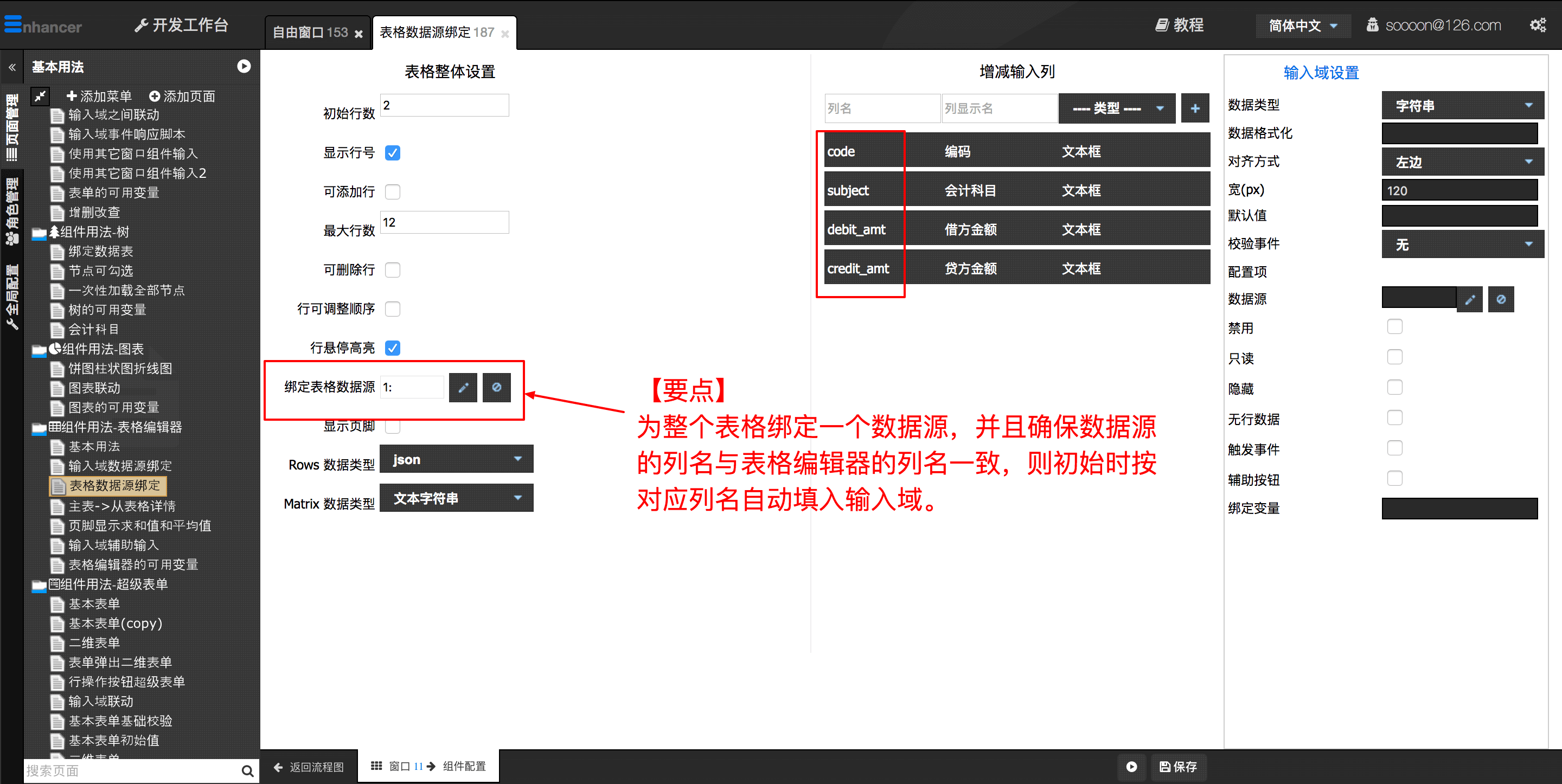Screen dimensions: 1562x784
Task: Switch to the 自由窗口 153 tab
Action: click(x=310, y=33)
